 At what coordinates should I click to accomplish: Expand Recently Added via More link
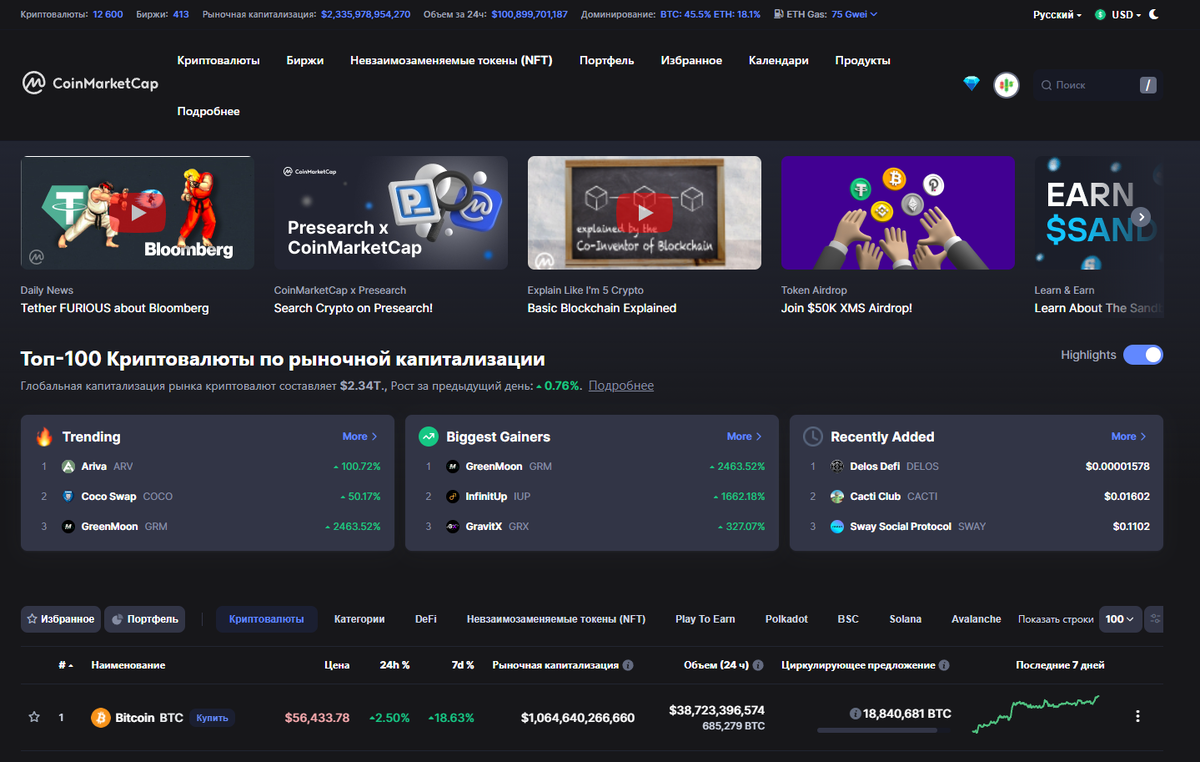[1129, 437]
